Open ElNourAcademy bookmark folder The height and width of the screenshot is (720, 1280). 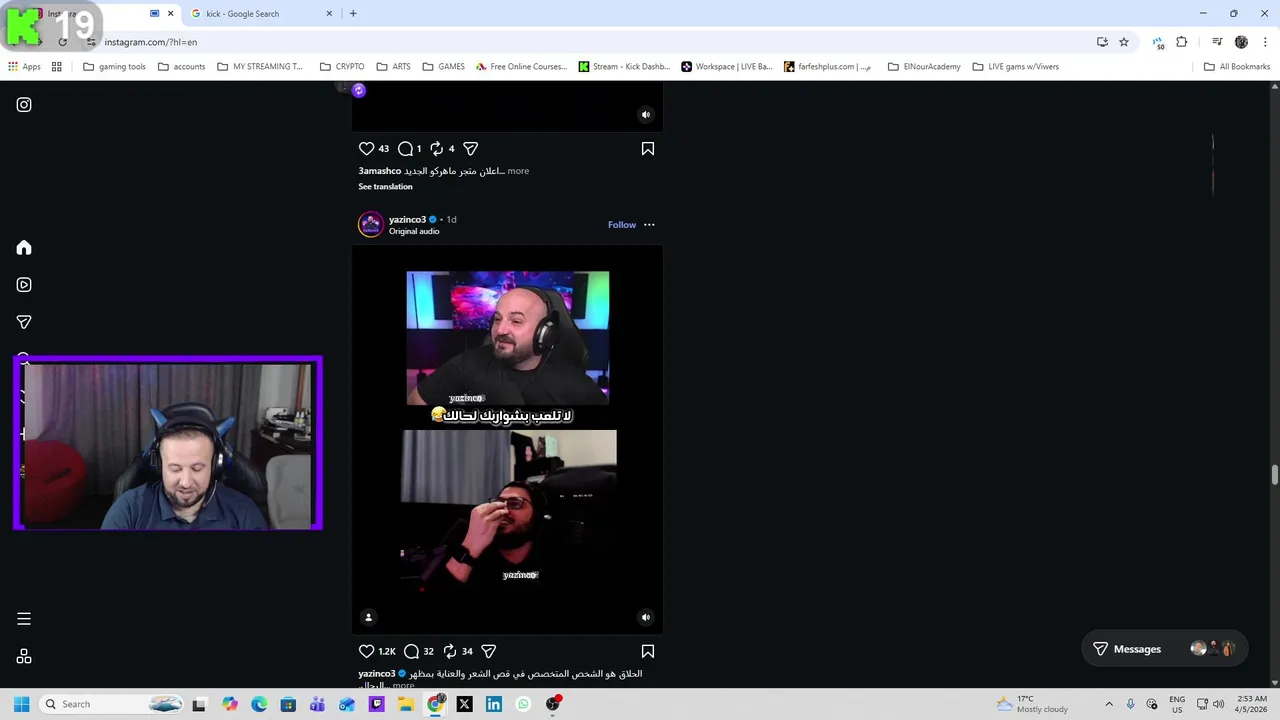coord(924,67)
